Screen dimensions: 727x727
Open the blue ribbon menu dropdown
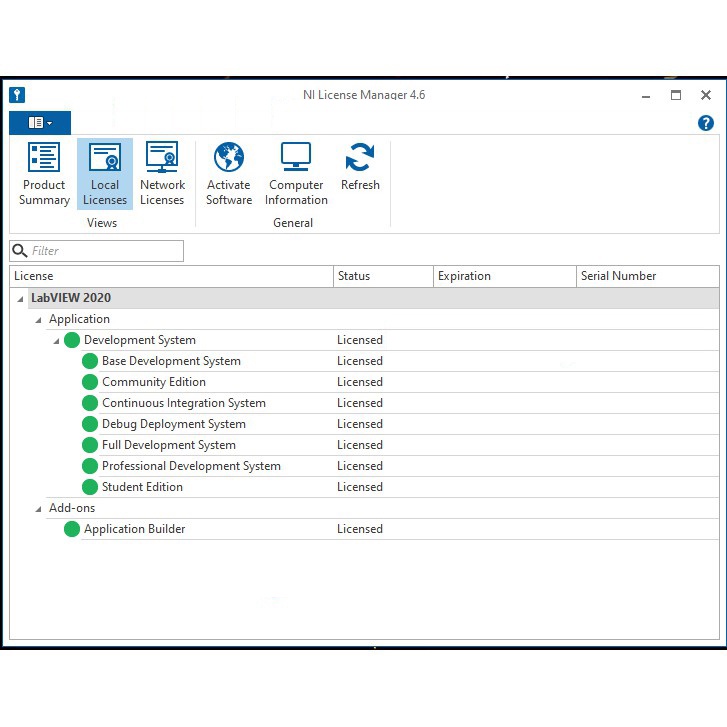[x=40, y=123]
